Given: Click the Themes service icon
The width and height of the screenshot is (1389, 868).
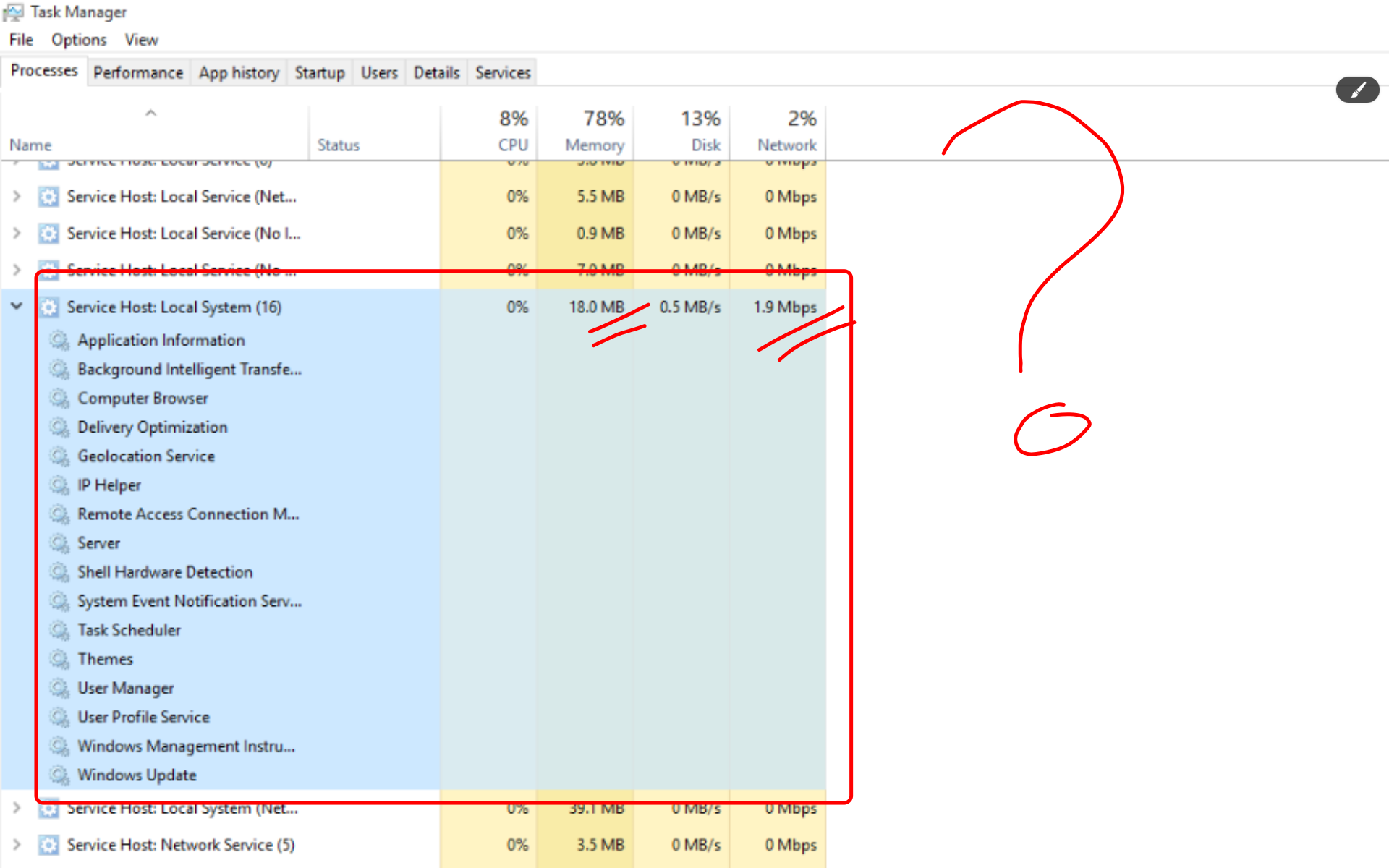Looking at the screenshot, I should 59,659.
